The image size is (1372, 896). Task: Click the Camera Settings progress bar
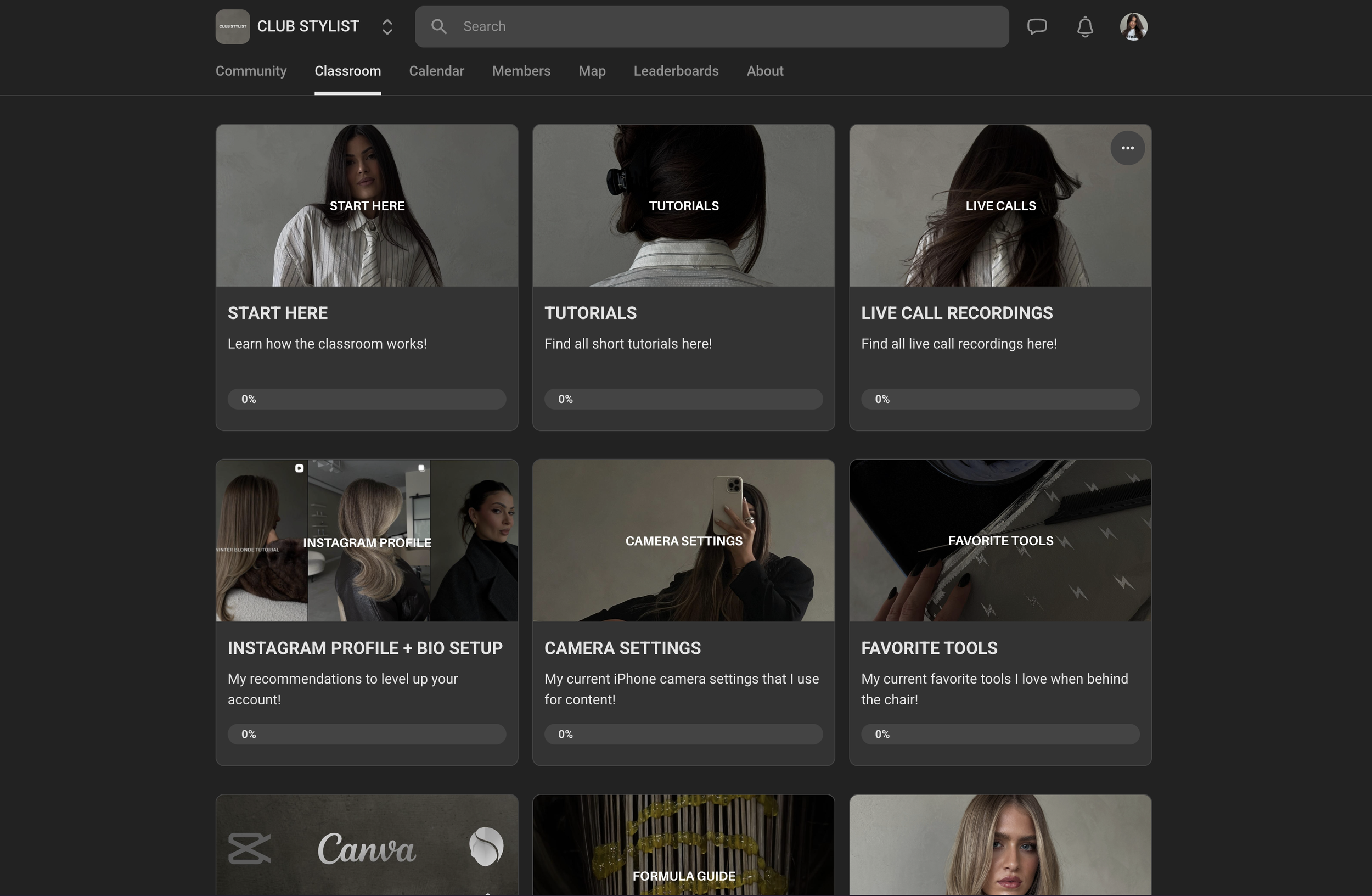(683, 734)
